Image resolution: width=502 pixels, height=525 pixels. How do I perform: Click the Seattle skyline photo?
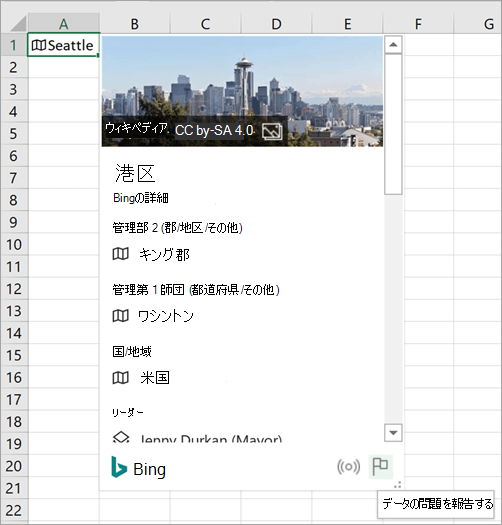(x=242, y=91)
